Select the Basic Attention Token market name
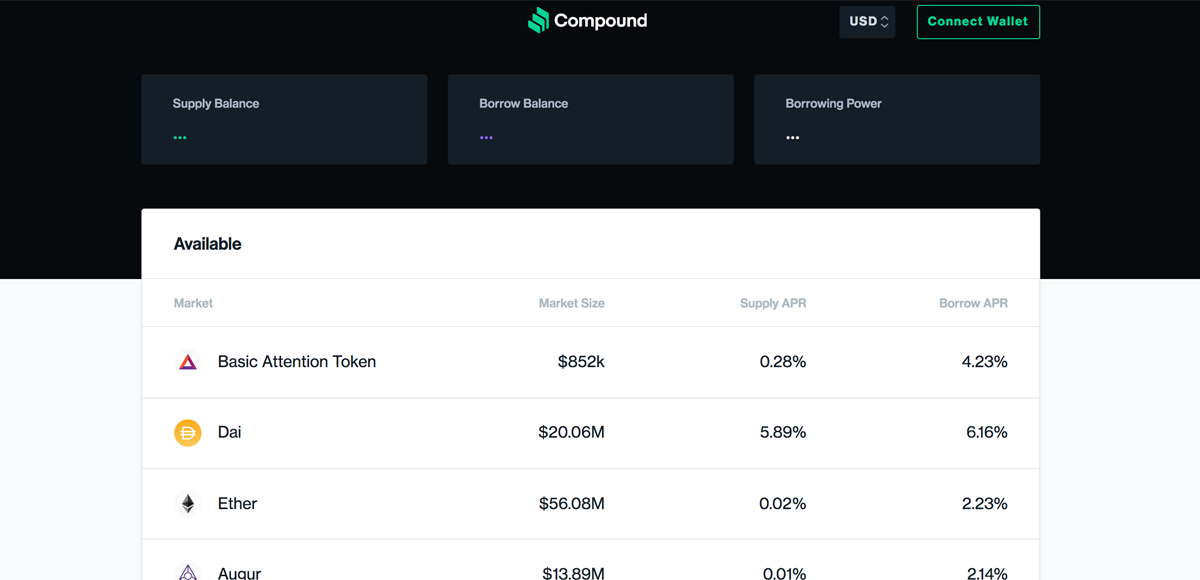Screen dimensions: 1200x580 click(x=297, y=362)
